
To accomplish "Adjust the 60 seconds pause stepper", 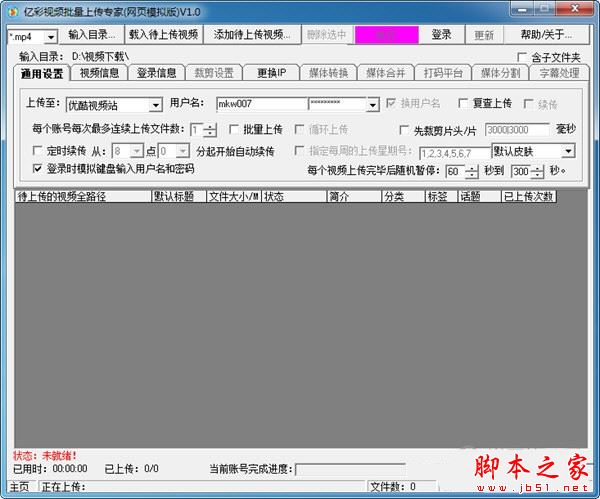I will (x=472, y=172).
